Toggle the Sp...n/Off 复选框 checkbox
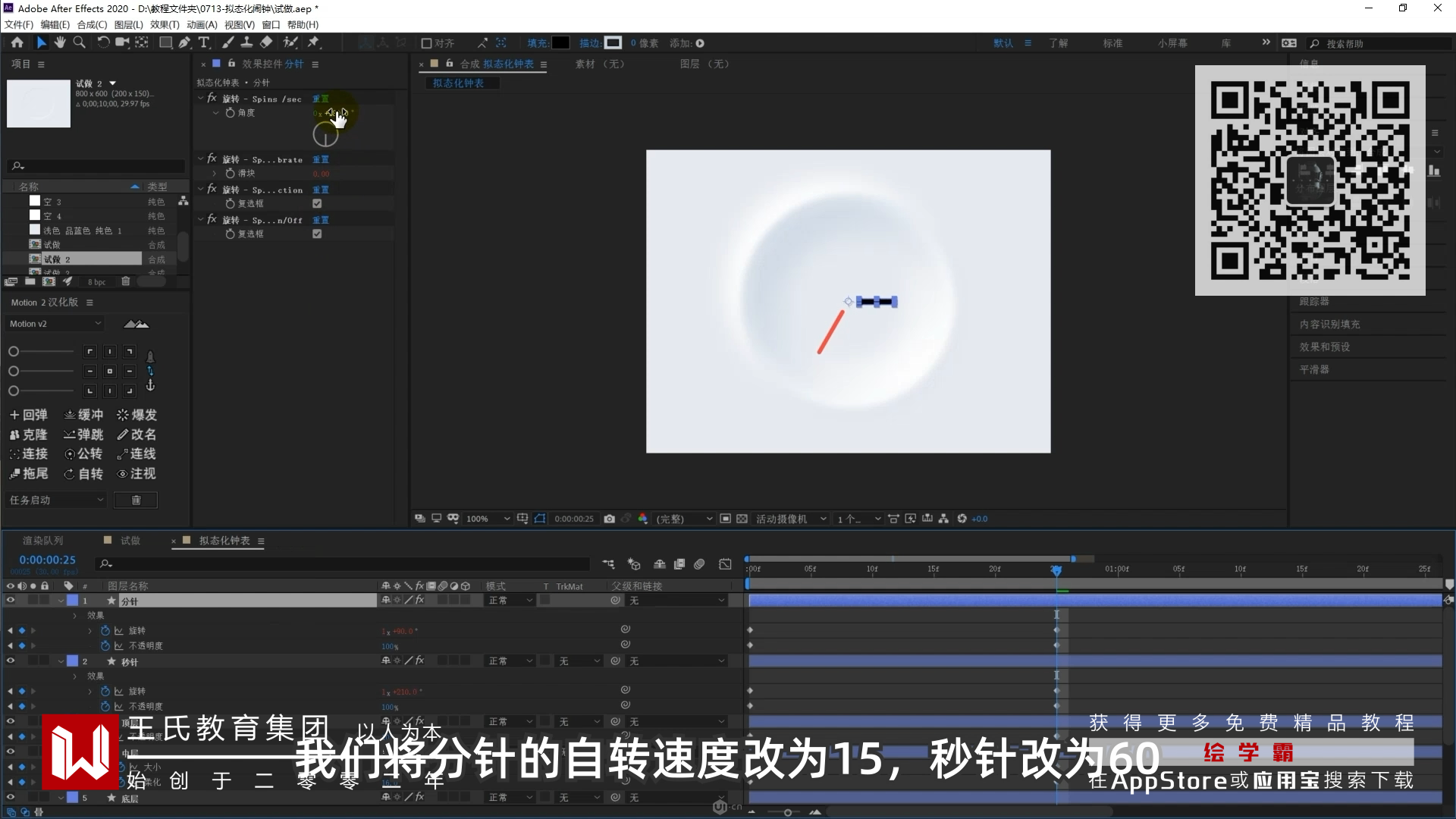The image size is (1456, 819). click(317, 234)
